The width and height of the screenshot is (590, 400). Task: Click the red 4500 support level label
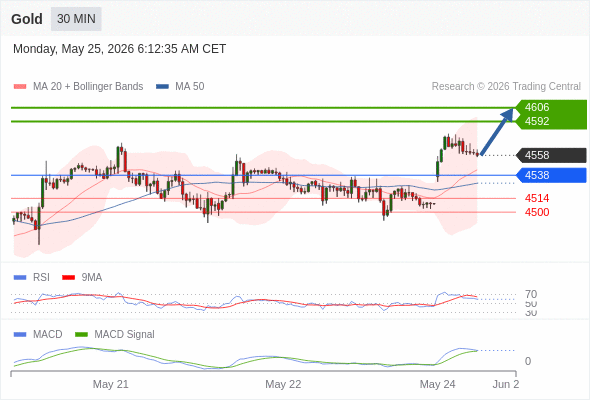537,212
